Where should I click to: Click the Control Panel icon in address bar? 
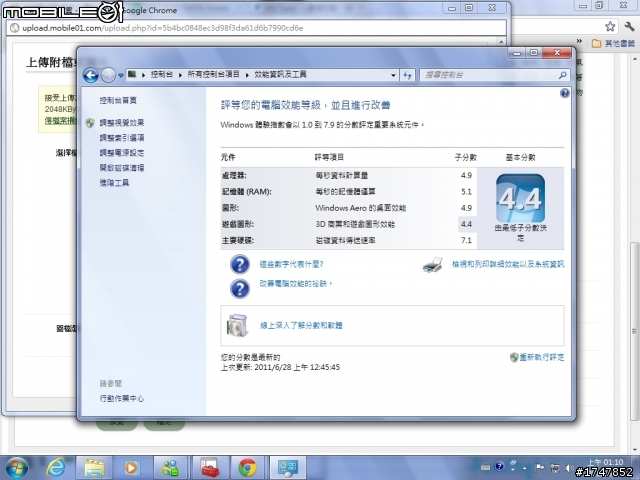click(x=132, y=74)
